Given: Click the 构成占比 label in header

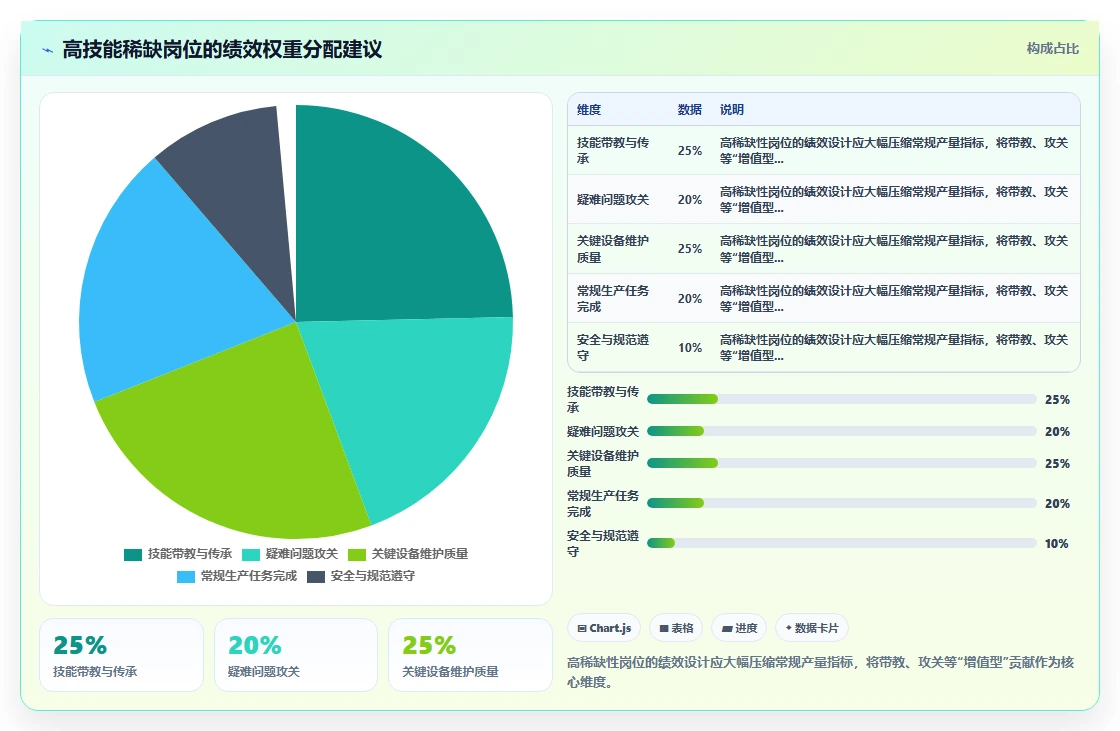Looking at the screenshot, I should (x=1052, y=49).
